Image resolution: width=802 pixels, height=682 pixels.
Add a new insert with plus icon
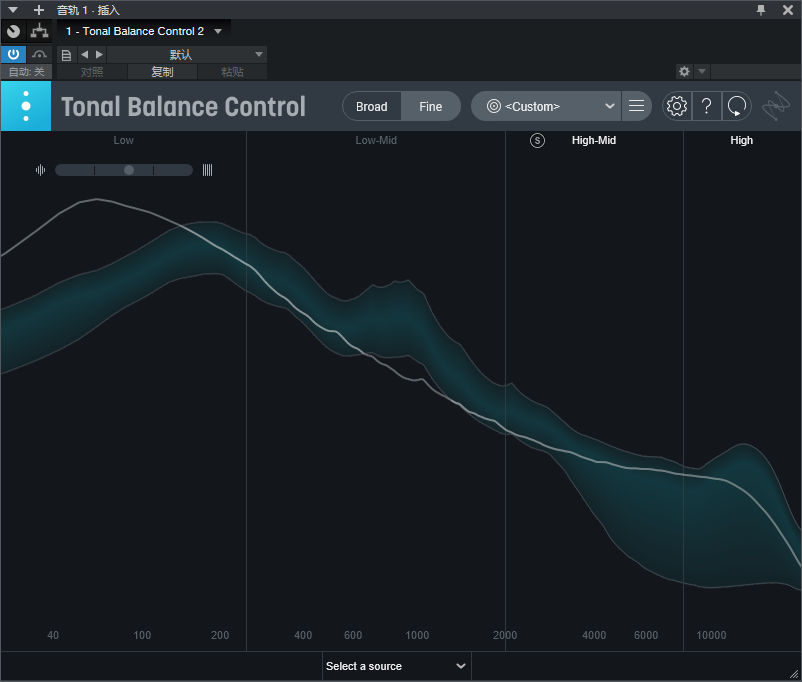(39, 10)
